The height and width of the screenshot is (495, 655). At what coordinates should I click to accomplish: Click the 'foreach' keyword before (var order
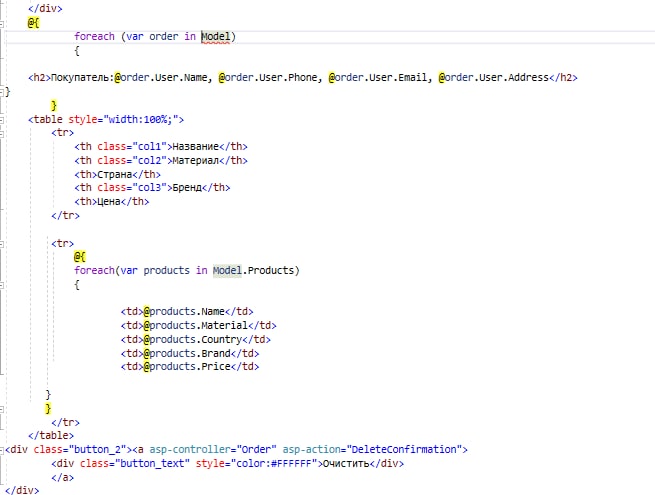click(x=94, y=37)
